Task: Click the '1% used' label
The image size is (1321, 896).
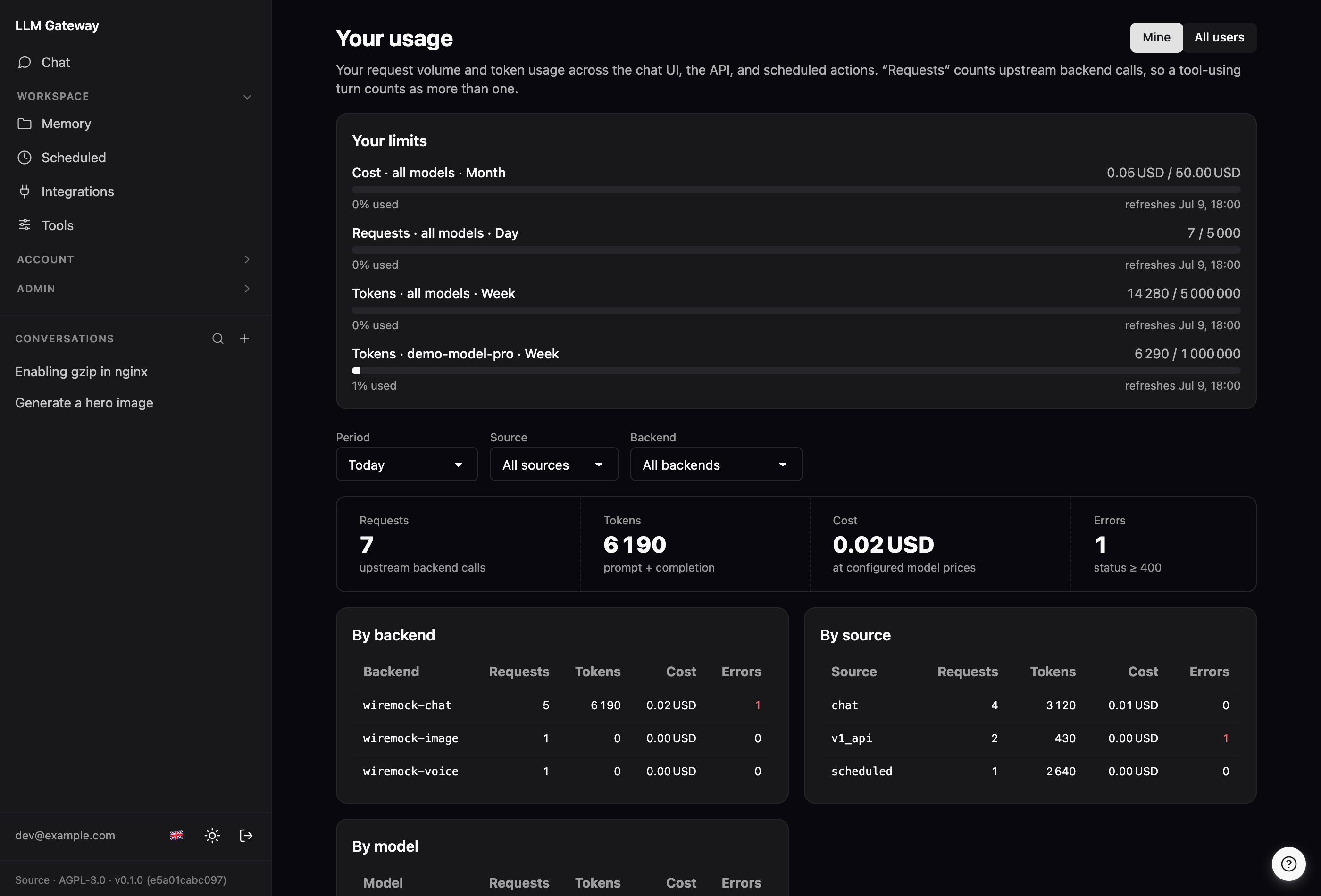Action: coord(374,386)
